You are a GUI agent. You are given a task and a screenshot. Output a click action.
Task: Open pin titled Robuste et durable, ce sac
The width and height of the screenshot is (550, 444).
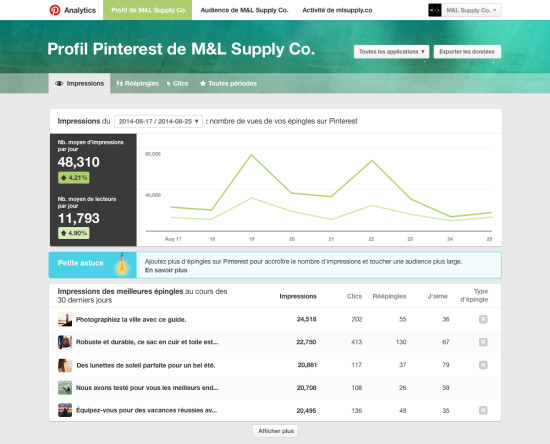(x=147, y=342)
